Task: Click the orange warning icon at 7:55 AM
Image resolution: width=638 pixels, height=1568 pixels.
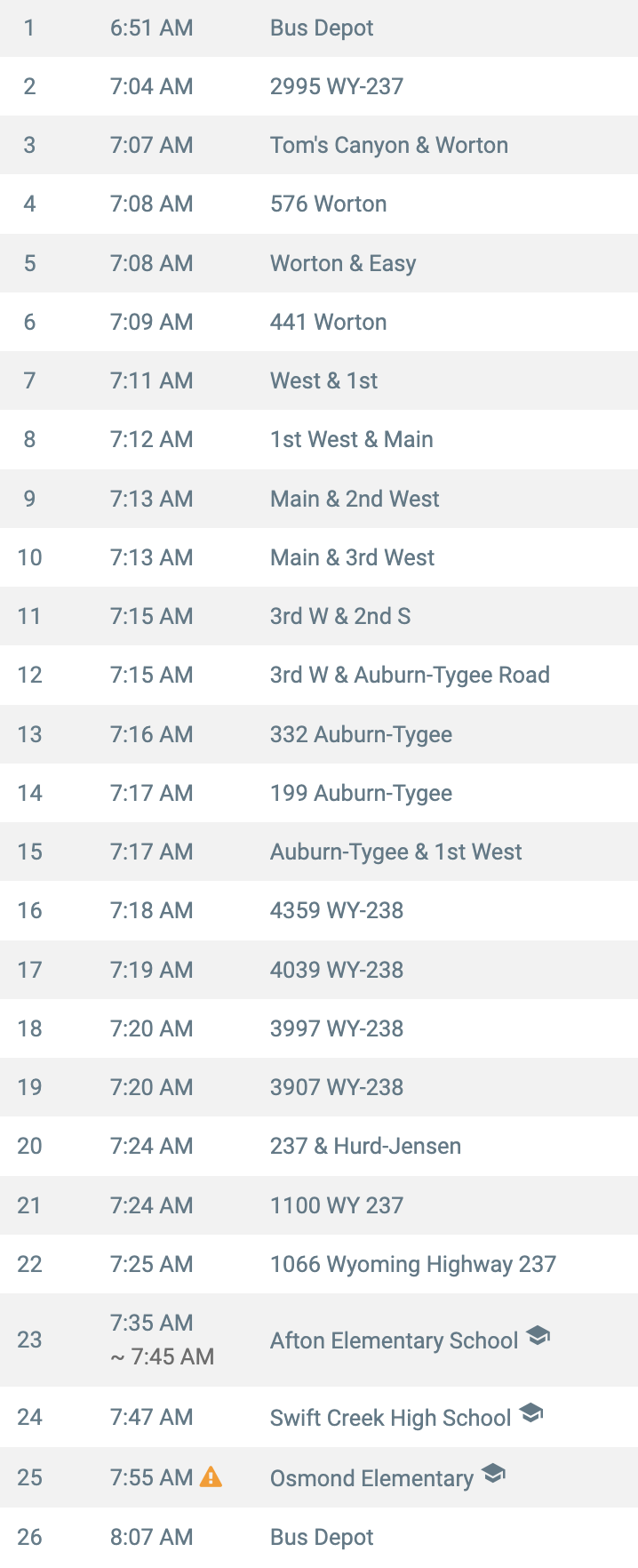Action: 211,1476
